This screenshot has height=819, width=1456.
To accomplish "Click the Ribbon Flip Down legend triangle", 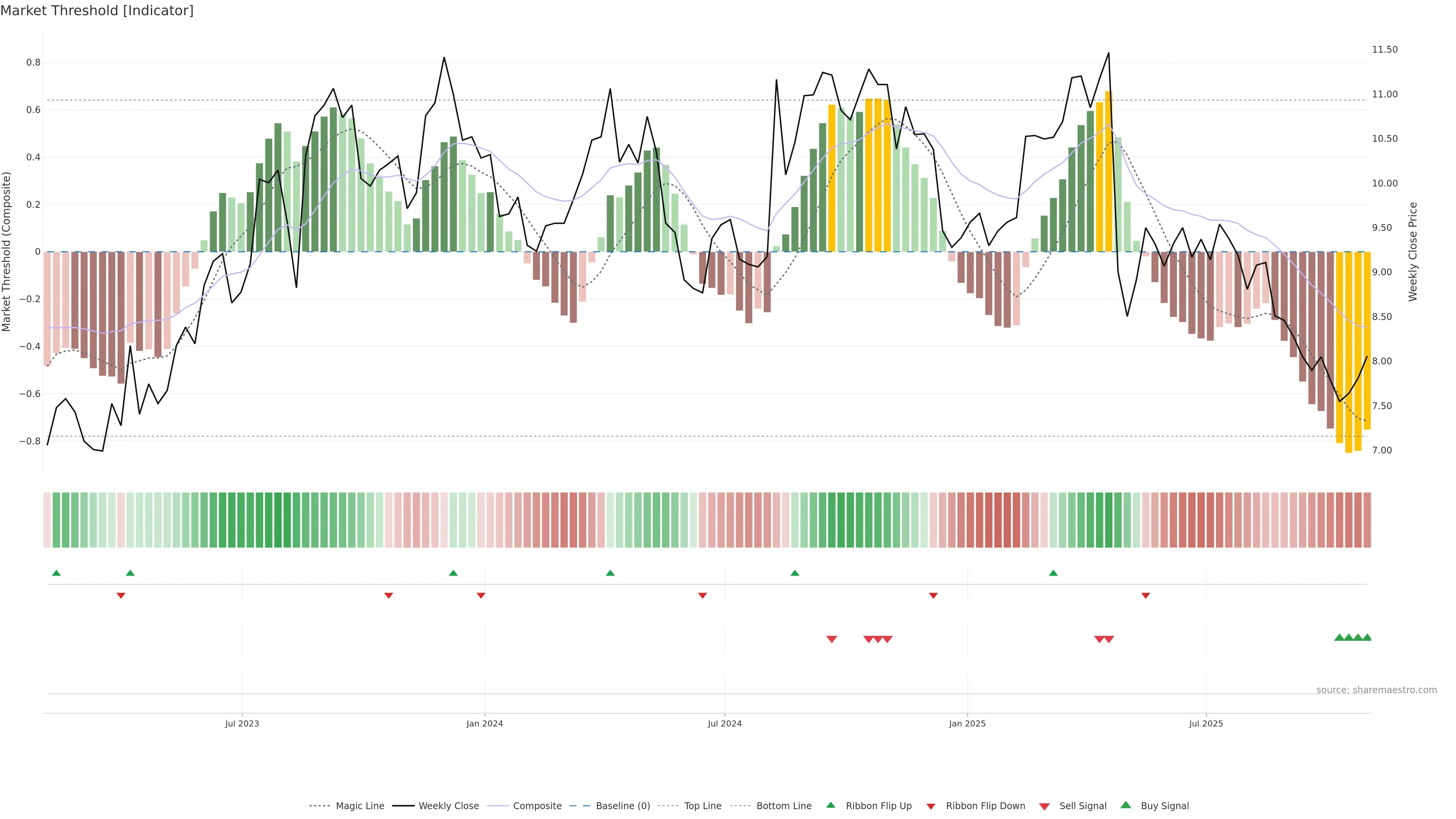I will click(x=931, y=806).
